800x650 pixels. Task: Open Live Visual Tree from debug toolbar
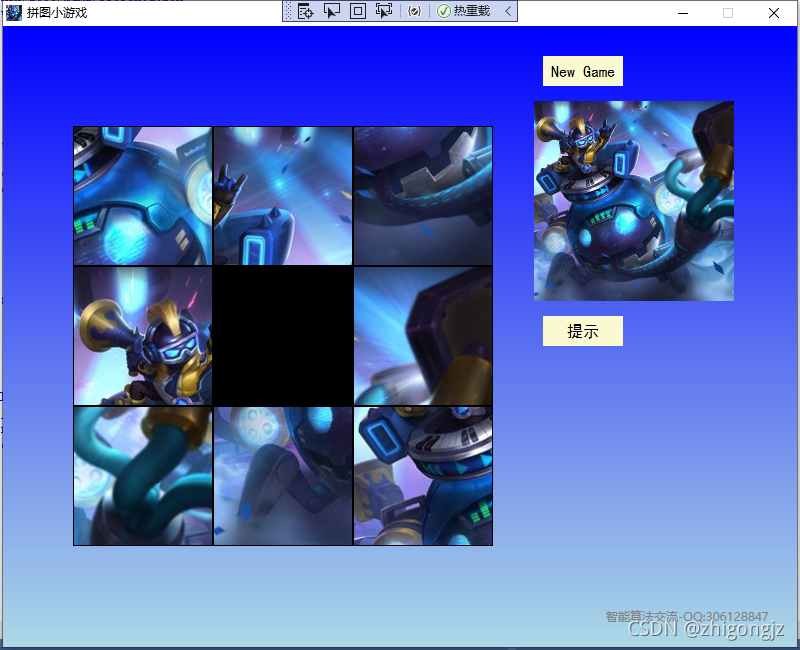pos(305,11)
